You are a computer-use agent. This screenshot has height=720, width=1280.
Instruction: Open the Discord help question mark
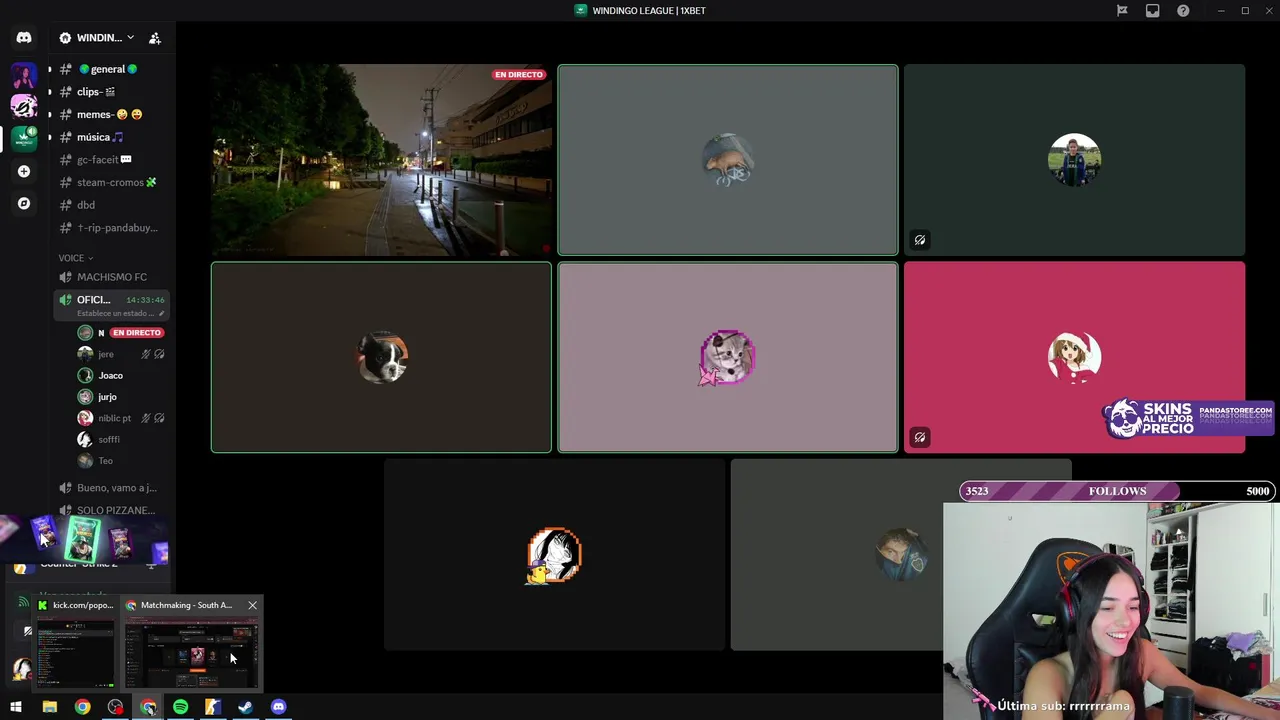(1183, 11)
